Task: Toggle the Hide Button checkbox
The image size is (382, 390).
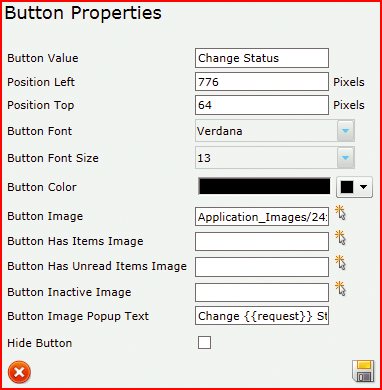Action: pyautogui.click(x=204, y=342)
